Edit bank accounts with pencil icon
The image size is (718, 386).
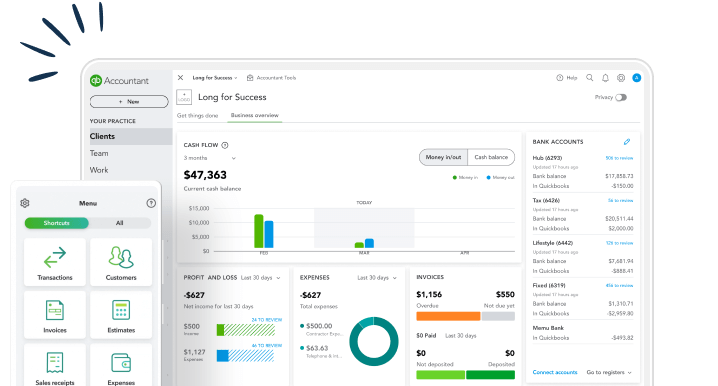[x=627, y=142]
